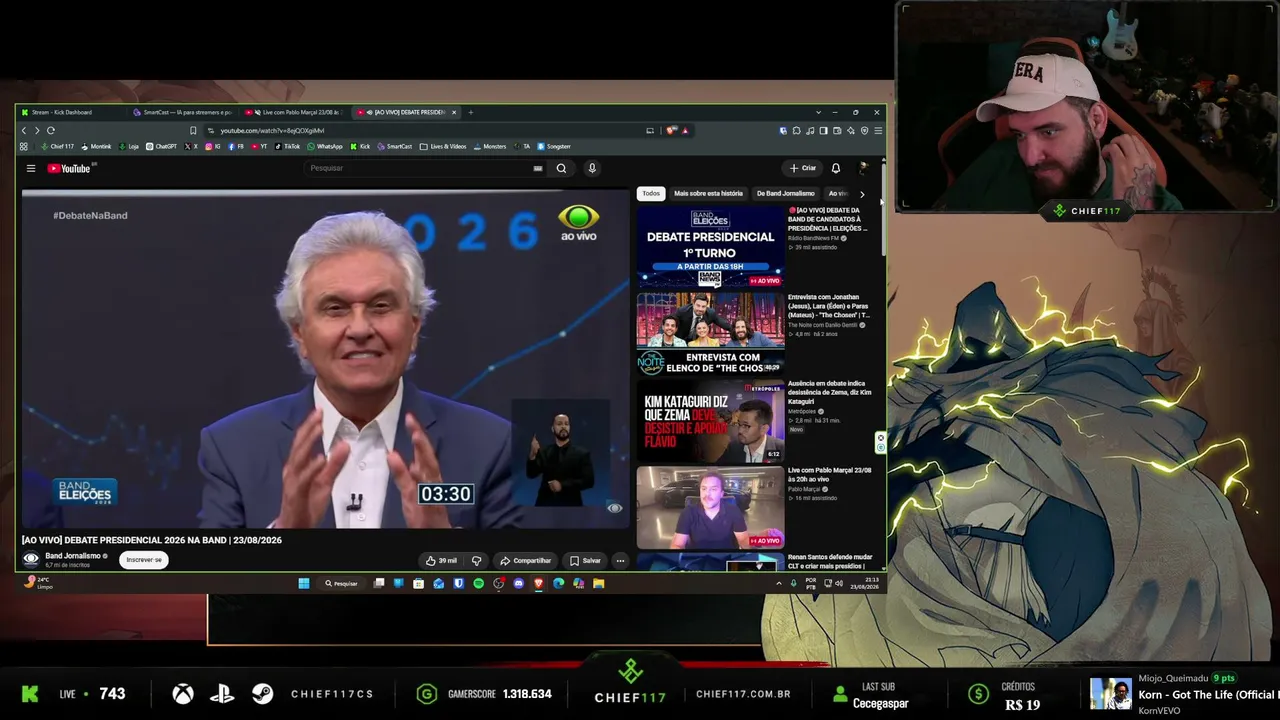
Task: Open File Explorer from the taskbar
Action: pyautogui.click(x=598, y=583)
